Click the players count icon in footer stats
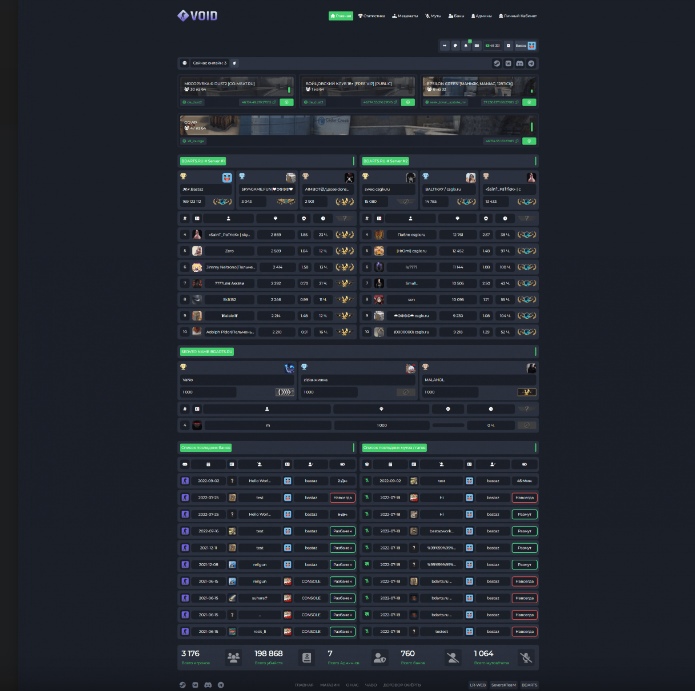 [x=233, y=657]
